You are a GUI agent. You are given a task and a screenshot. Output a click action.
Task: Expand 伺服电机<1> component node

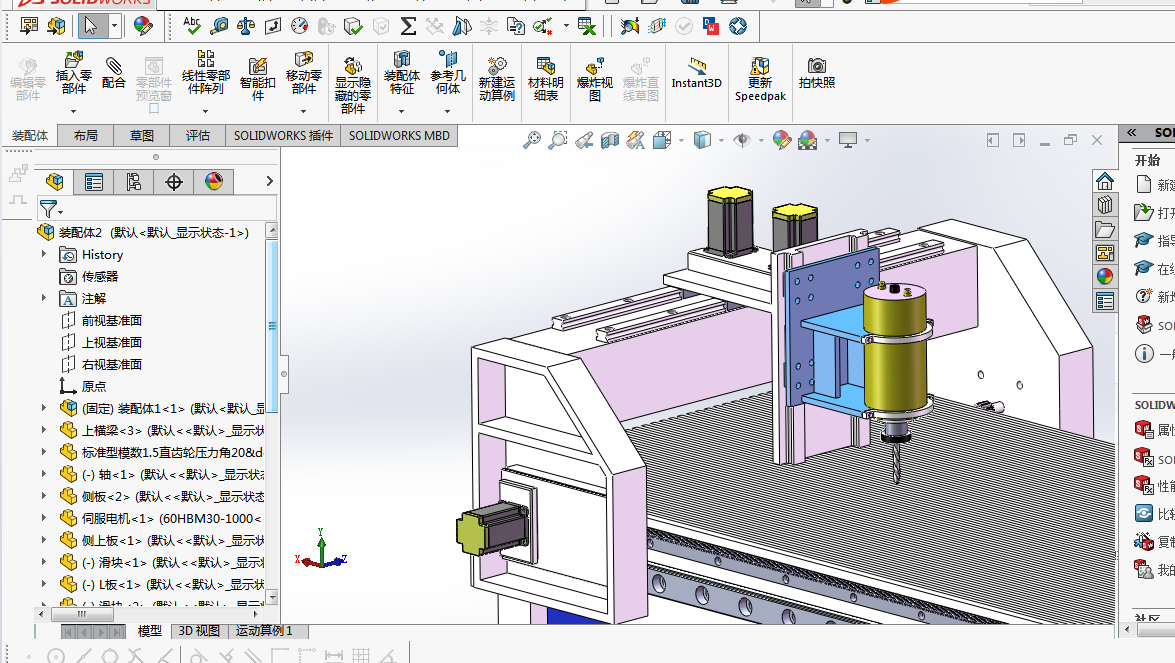click(x=43, y=518)
